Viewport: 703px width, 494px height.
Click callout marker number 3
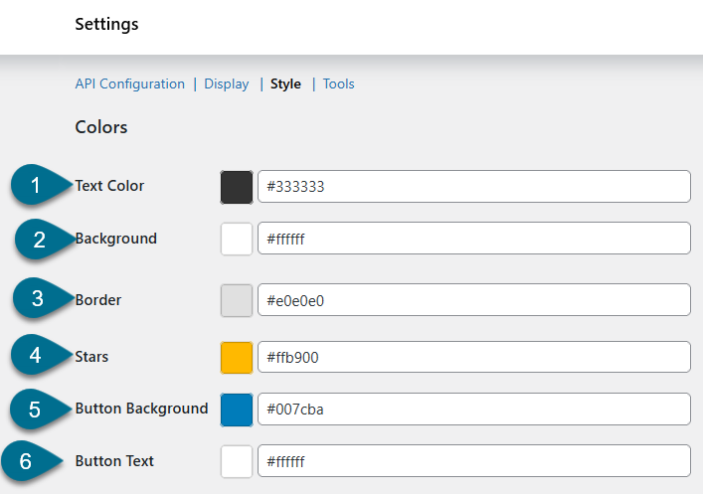point(38,300)
